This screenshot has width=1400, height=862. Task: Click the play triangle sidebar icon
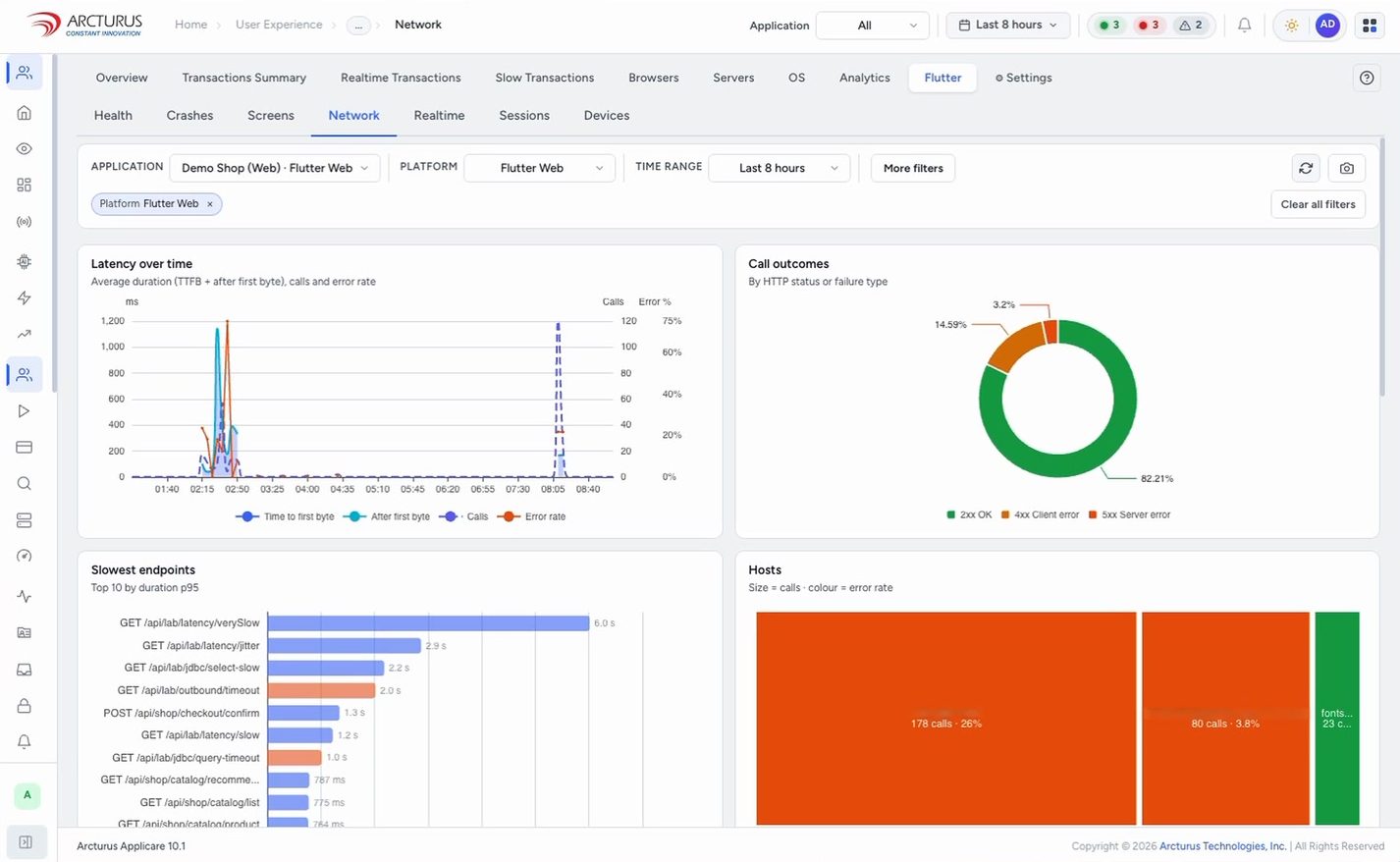click(25, 411)
